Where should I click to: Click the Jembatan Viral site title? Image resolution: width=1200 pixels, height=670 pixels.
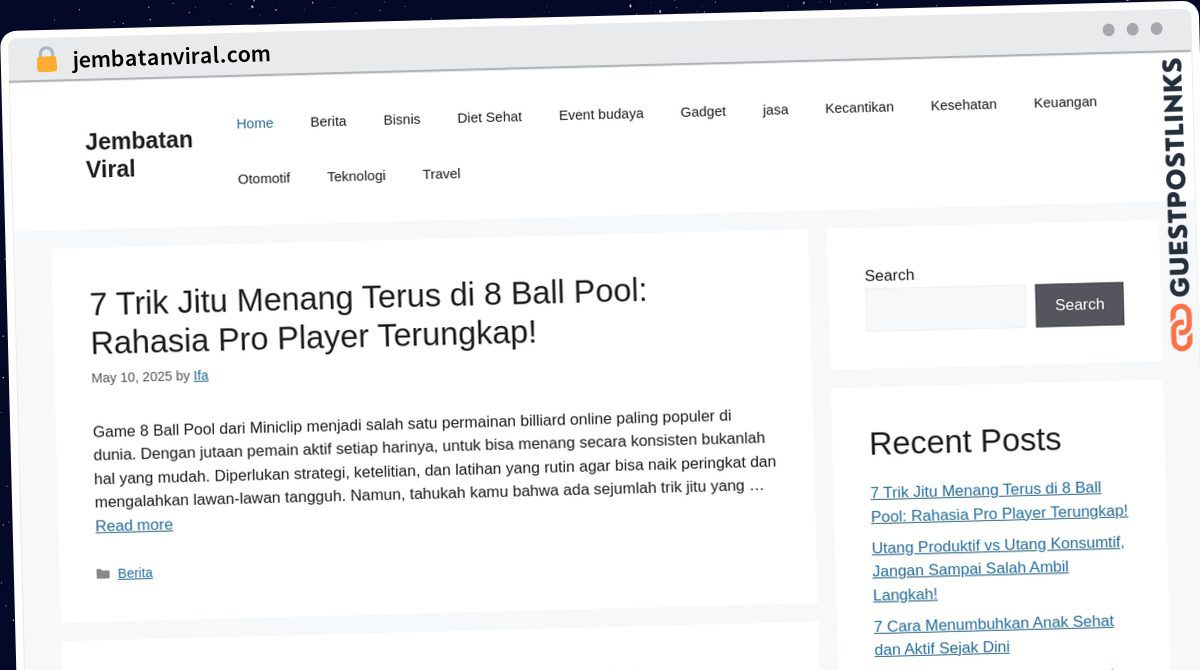click(139, 155)
